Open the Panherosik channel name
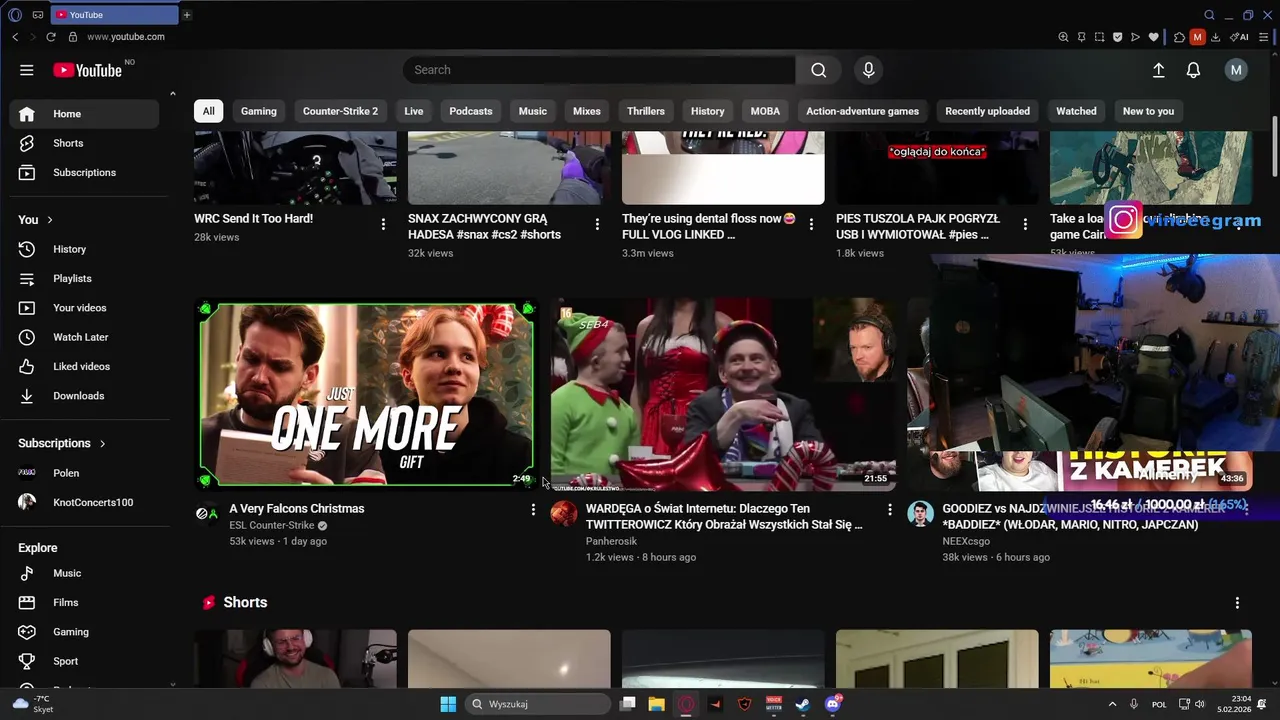The image size is (1280, 720). coord(611,541)
